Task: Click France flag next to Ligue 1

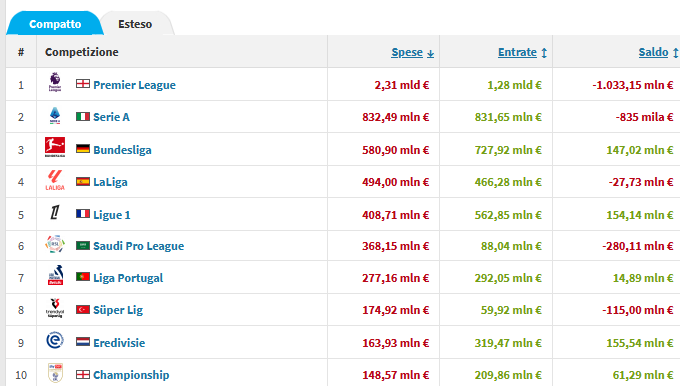Action: [x=83, y=214]
